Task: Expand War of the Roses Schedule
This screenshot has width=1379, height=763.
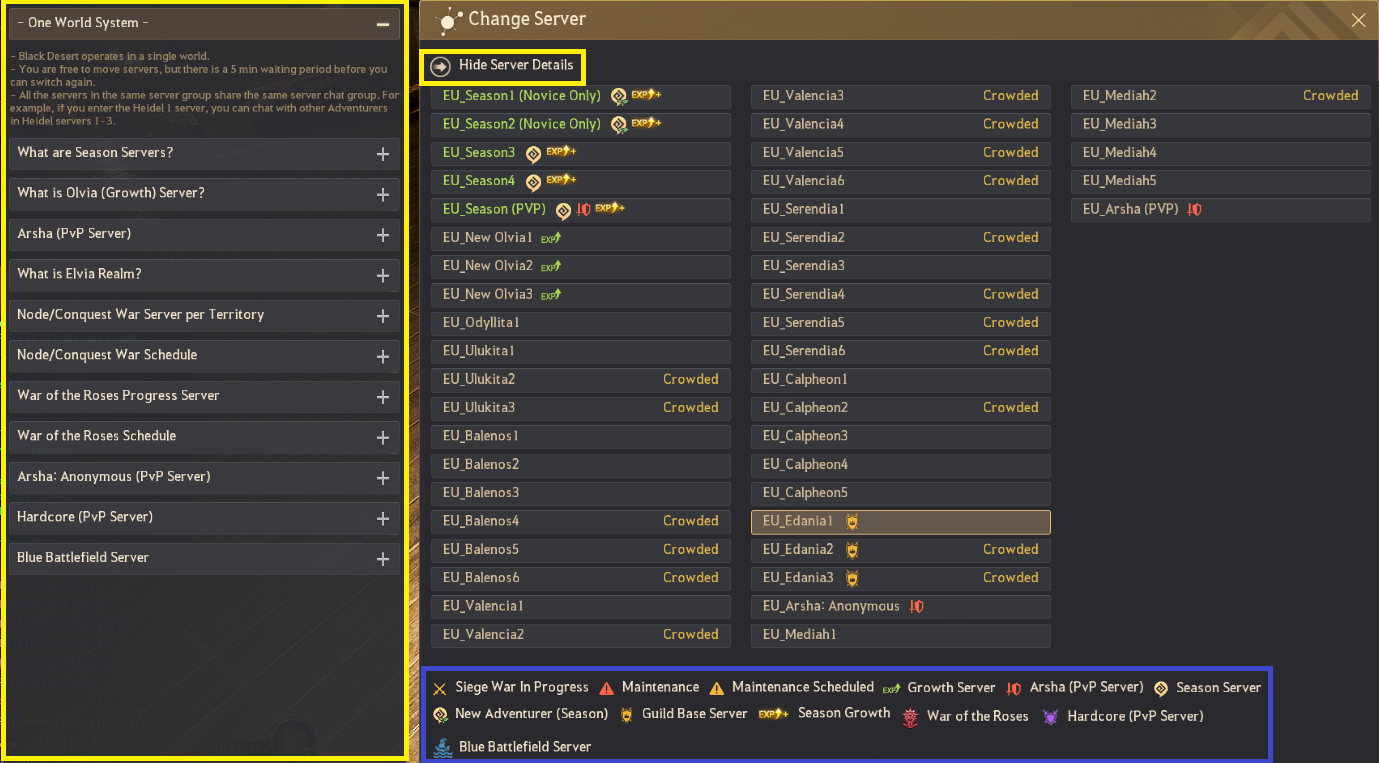Action: coord(382,437)
